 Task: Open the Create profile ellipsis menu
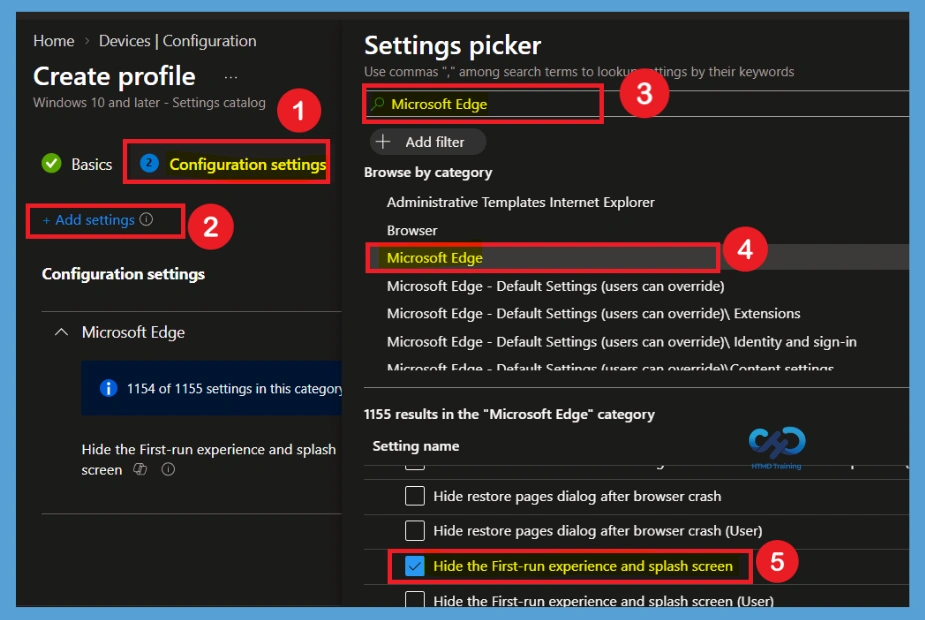(x=231, y=77)
